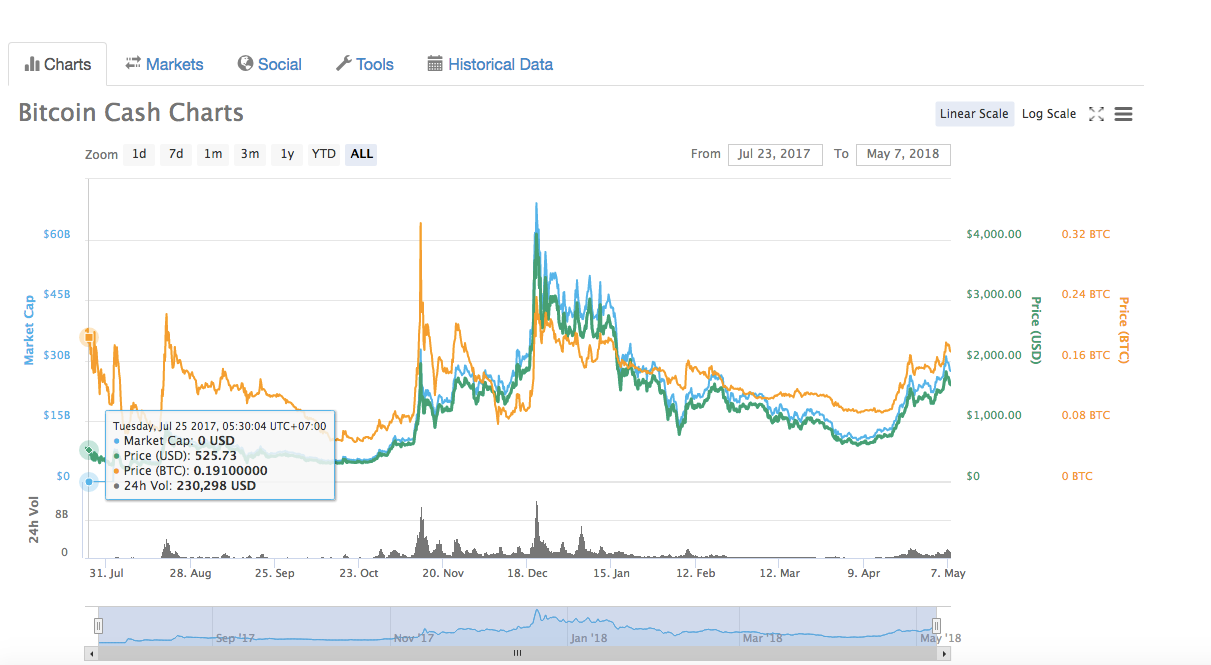Click the 0.32 BTC axis label
The width and height of the screenshot is (1211, 665).
click(x=1086, y=234)
